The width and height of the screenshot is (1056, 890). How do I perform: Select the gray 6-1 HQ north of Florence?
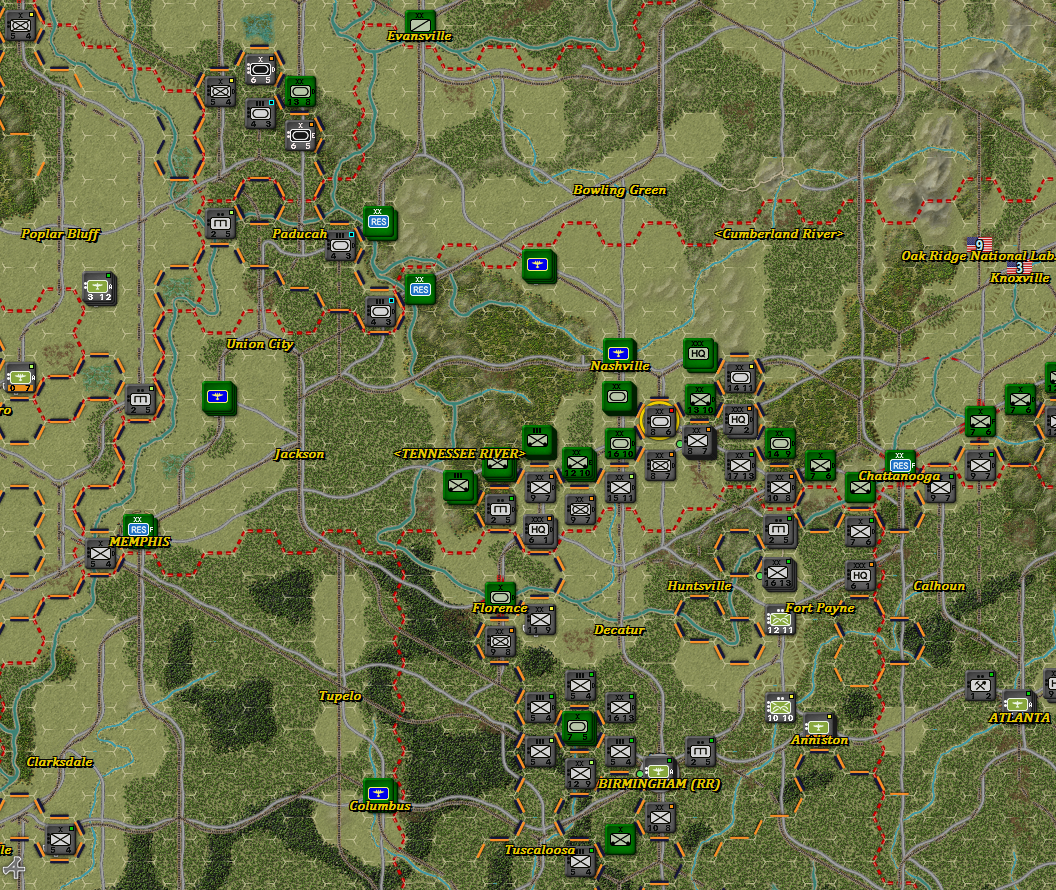pyautogui.click(x=539, y=530)
